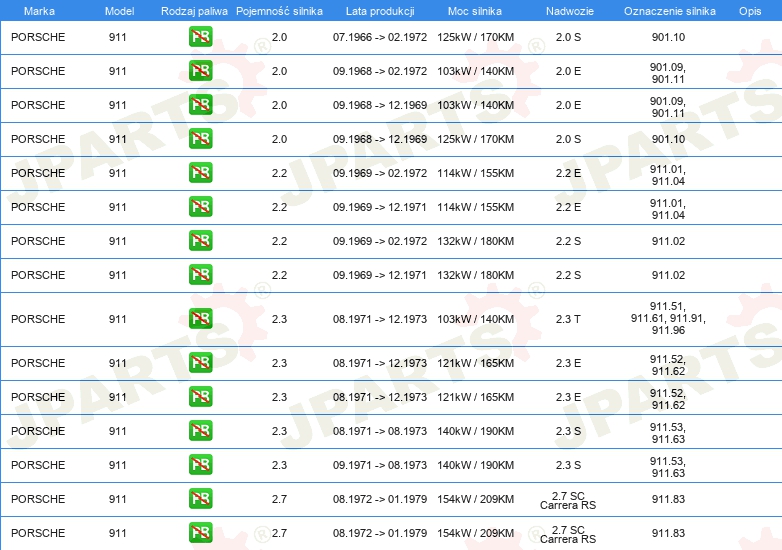Click fuel icon of 2.0 S from 09.1968

tap(200, 139)
